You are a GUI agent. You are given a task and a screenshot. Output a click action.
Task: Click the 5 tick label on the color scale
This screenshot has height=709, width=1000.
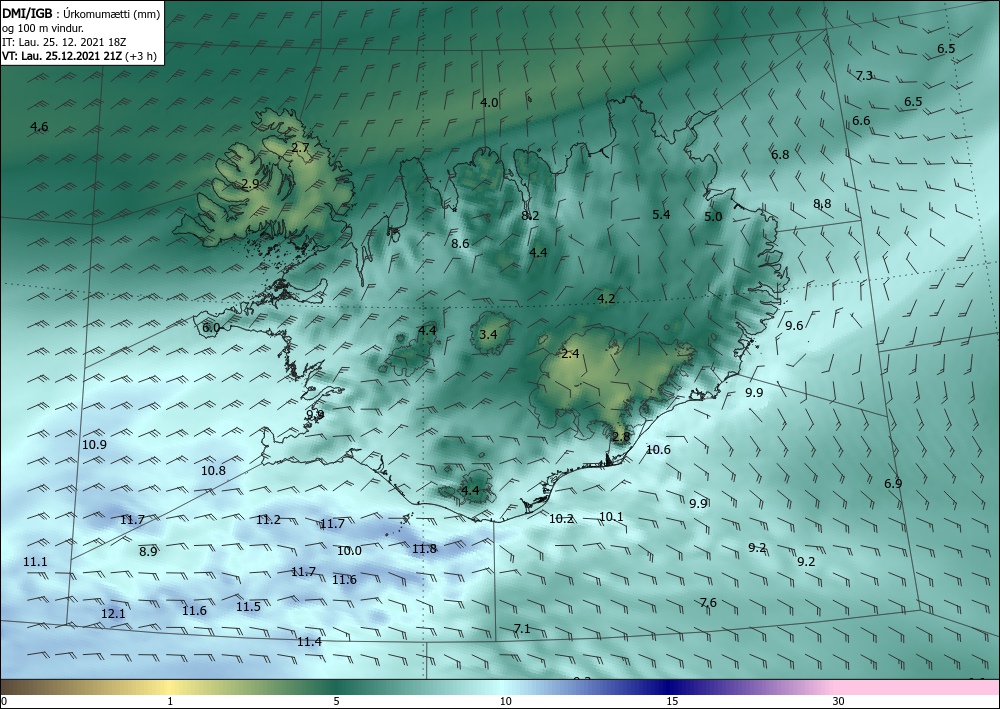(336, 701)
